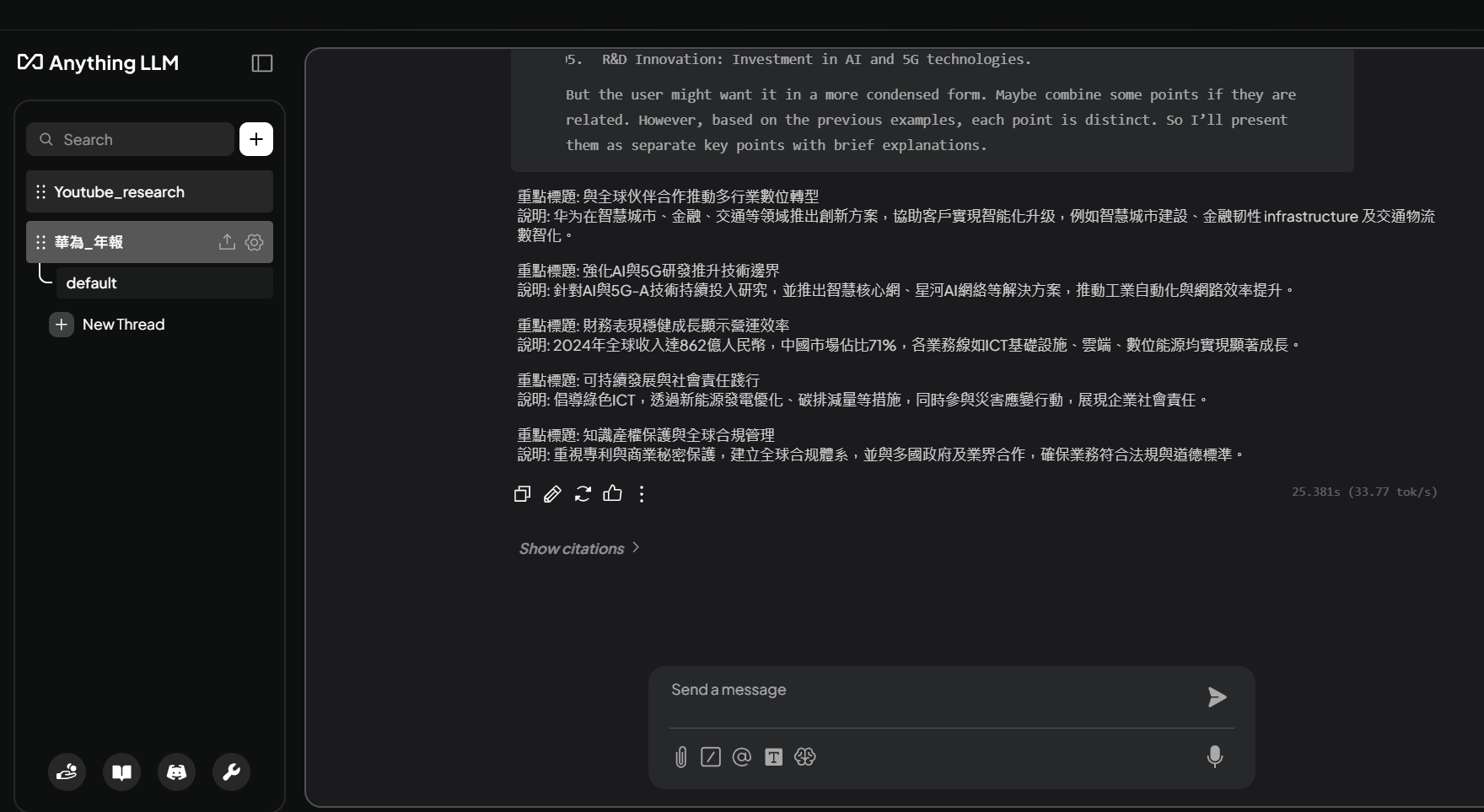Mention an agent with the @ icon
The width and height of the screenshot is (1484, 812).
pos(742,756)
